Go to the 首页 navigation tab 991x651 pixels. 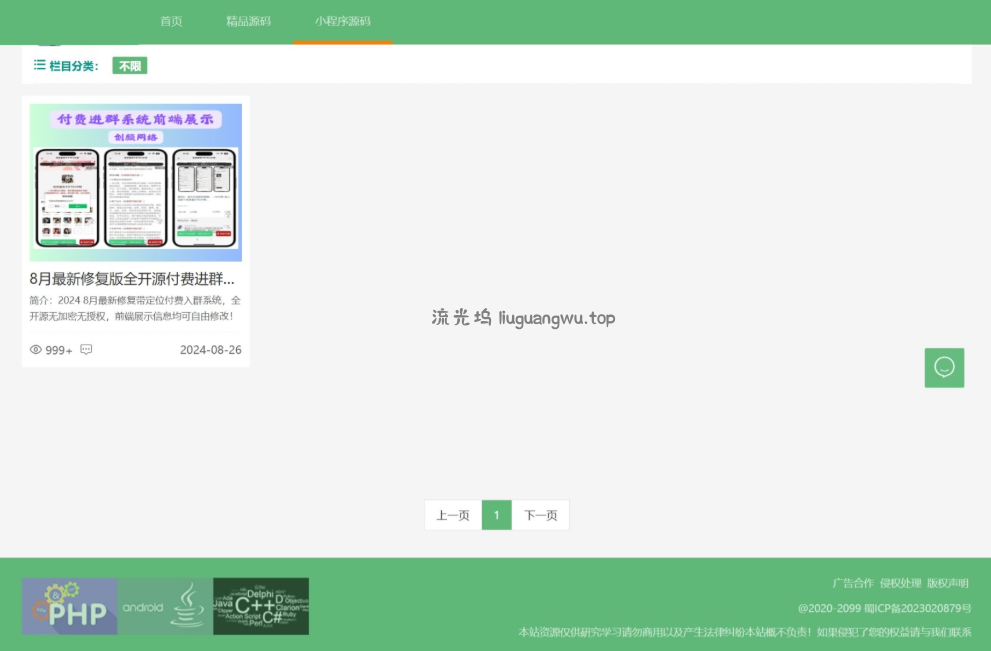tap(171, 21)
